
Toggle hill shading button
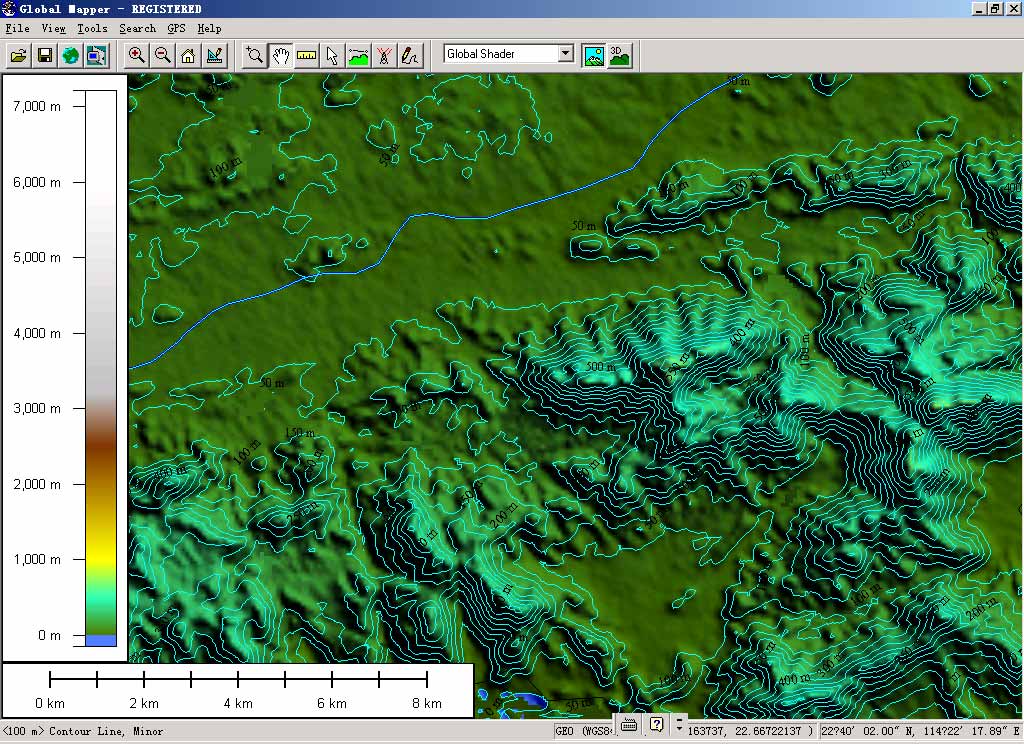[594, 55]
